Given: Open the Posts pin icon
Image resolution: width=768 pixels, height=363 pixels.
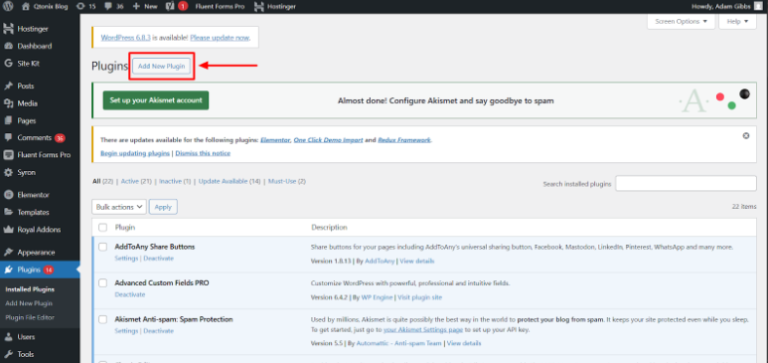Looking at the screenshot, I should point(8,86).
